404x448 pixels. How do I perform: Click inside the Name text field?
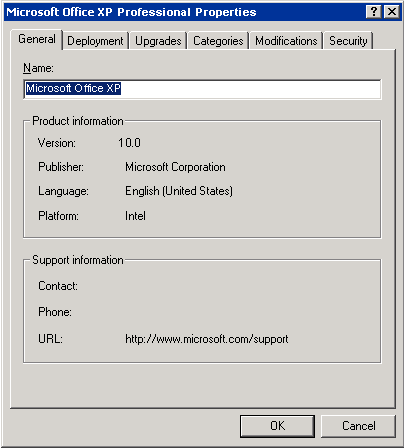(202, 89)
